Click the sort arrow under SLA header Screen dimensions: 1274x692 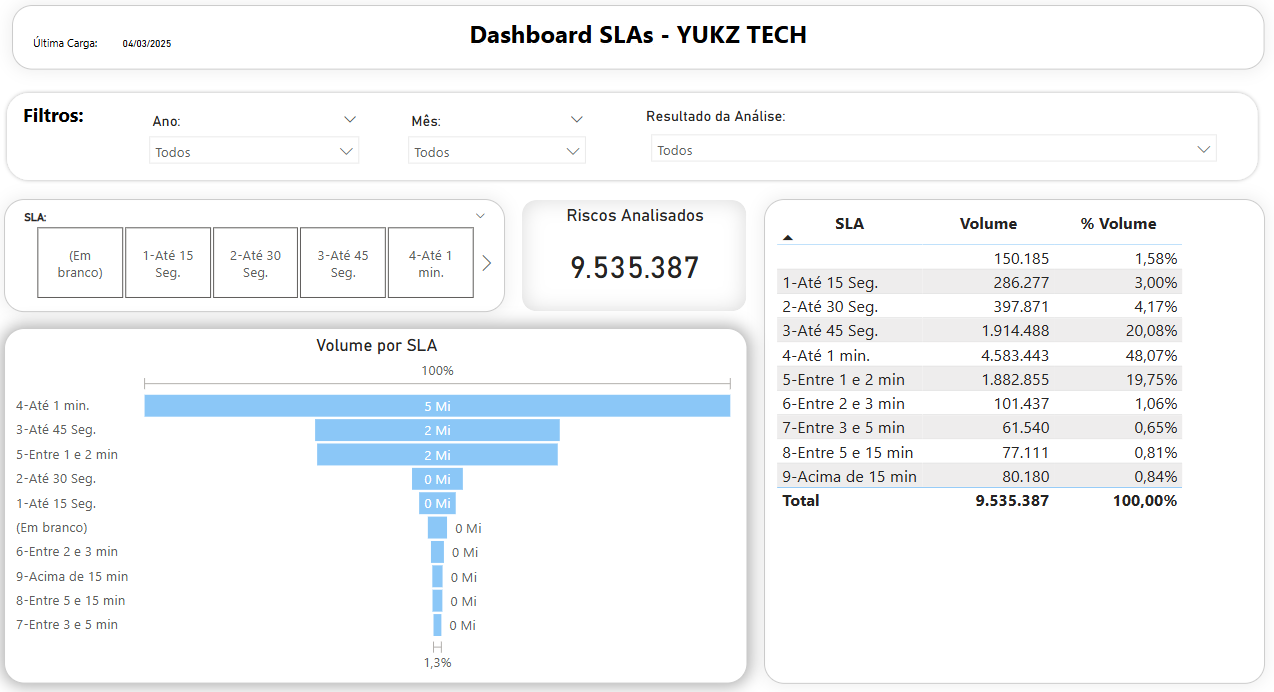point(788,238)
